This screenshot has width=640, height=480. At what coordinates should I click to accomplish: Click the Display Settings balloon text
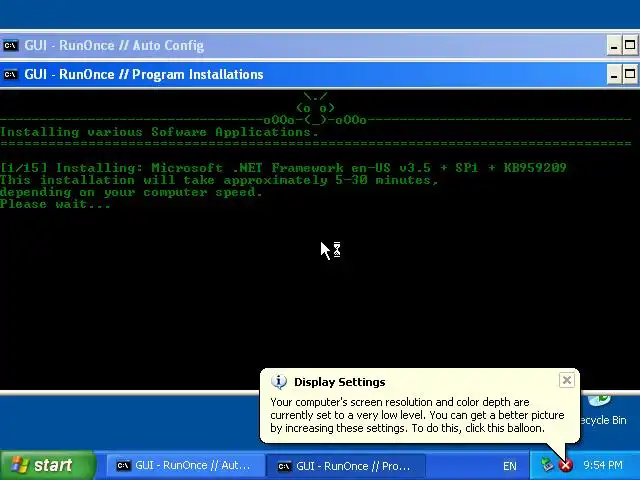coord(417,415)
